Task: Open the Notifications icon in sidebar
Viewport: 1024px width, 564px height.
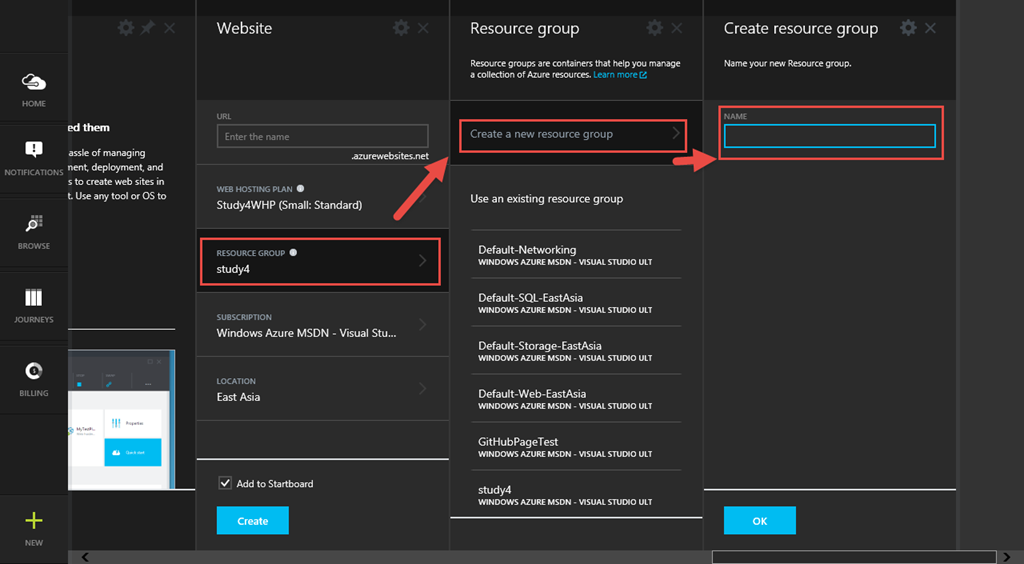Action: click(x=34, y=151)
